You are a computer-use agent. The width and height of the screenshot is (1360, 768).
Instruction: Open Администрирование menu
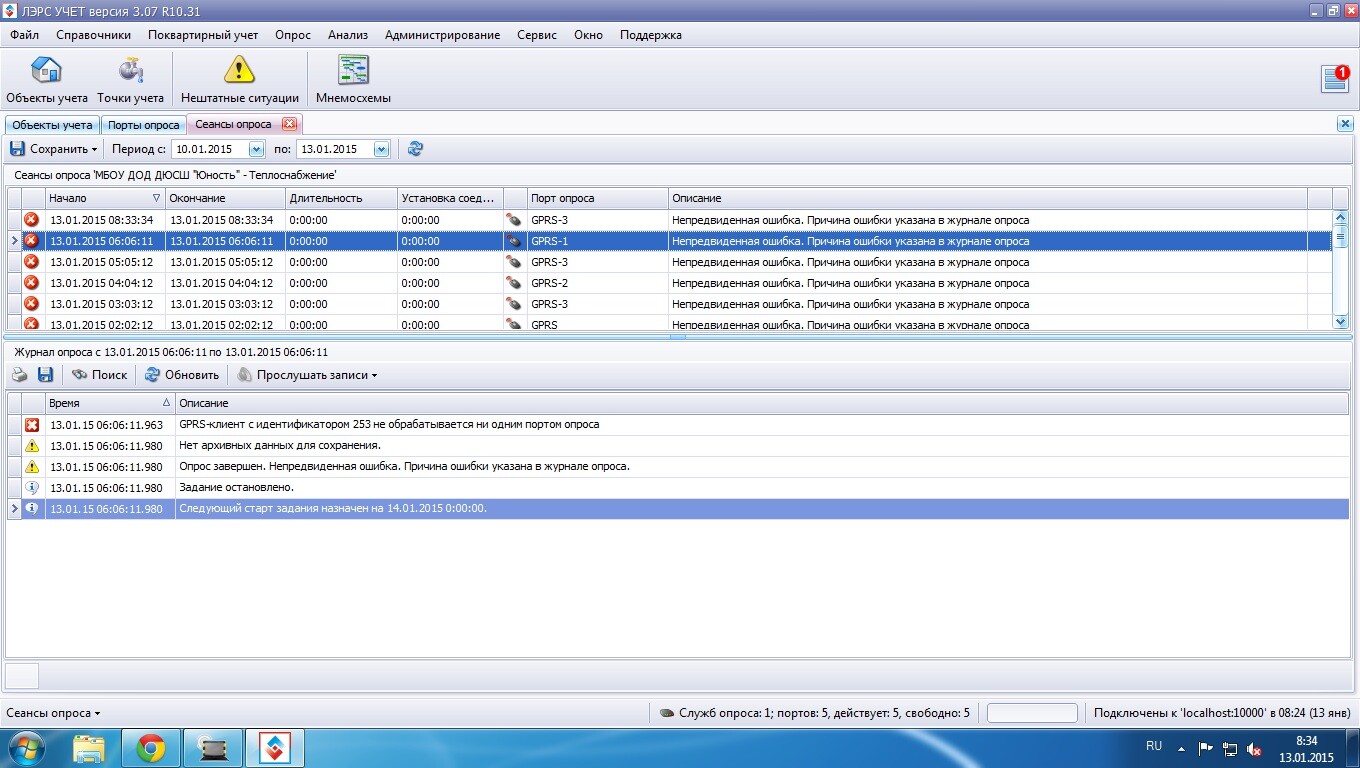tap(442, 35)
